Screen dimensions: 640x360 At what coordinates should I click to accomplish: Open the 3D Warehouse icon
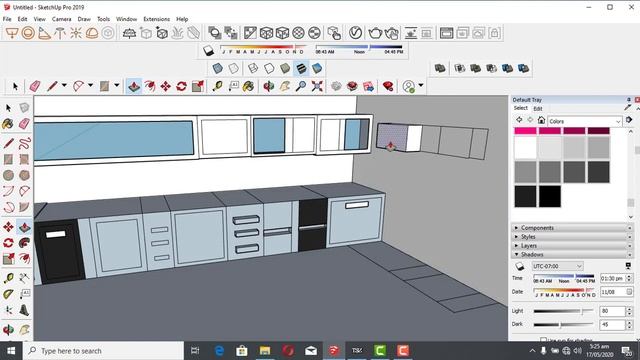[336, 86]
